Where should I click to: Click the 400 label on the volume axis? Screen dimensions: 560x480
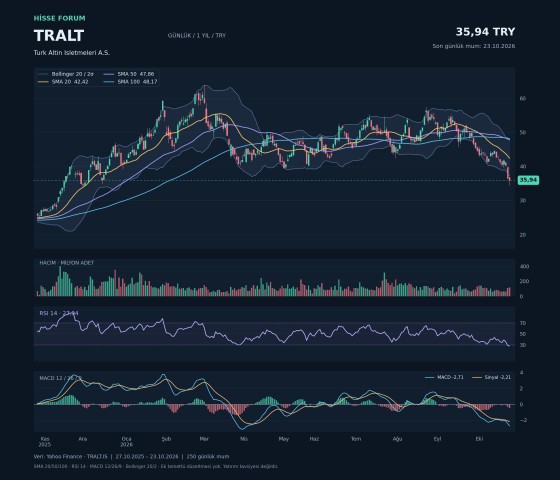525,266
